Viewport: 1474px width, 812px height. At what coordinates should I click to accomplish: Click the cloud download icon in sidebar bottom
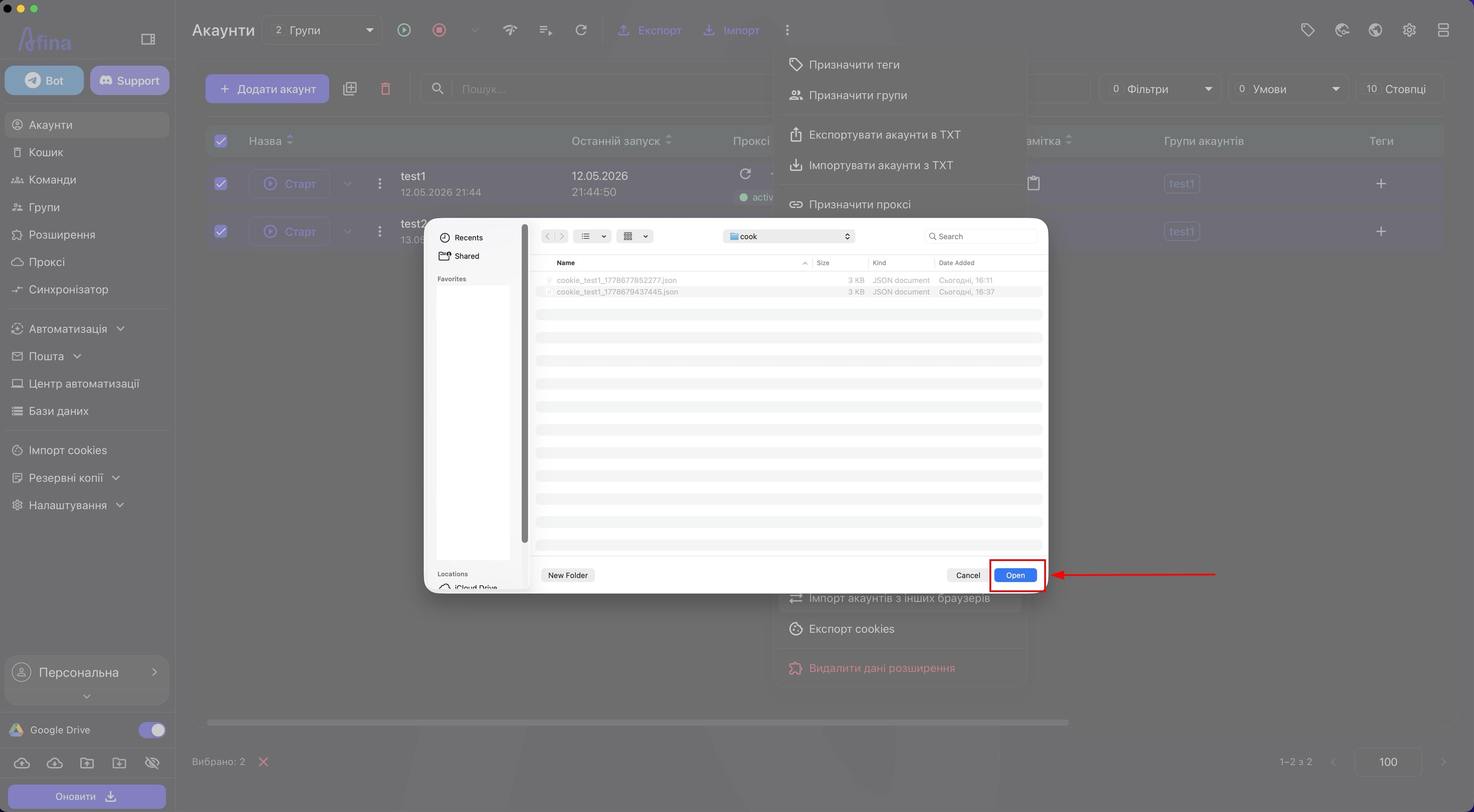pos(55,763)
